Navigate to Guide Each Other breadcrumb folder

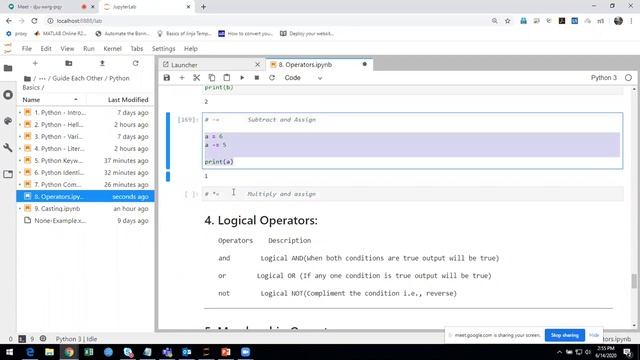(x=77, y=78)
